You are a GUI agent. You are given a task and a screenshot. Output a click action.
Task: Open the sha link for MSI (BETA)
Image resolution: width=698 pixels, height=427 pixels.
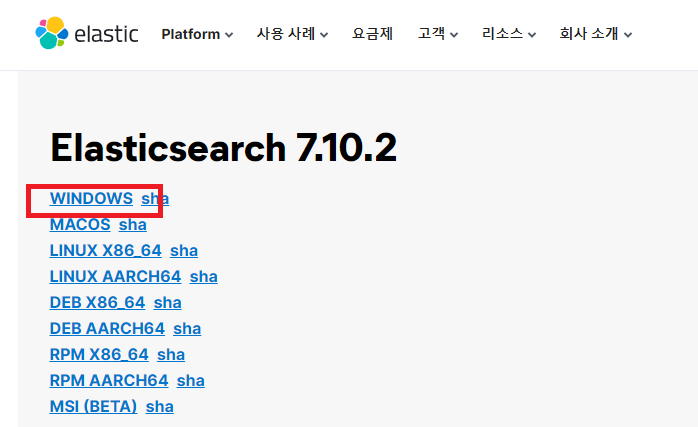point(159,407)
